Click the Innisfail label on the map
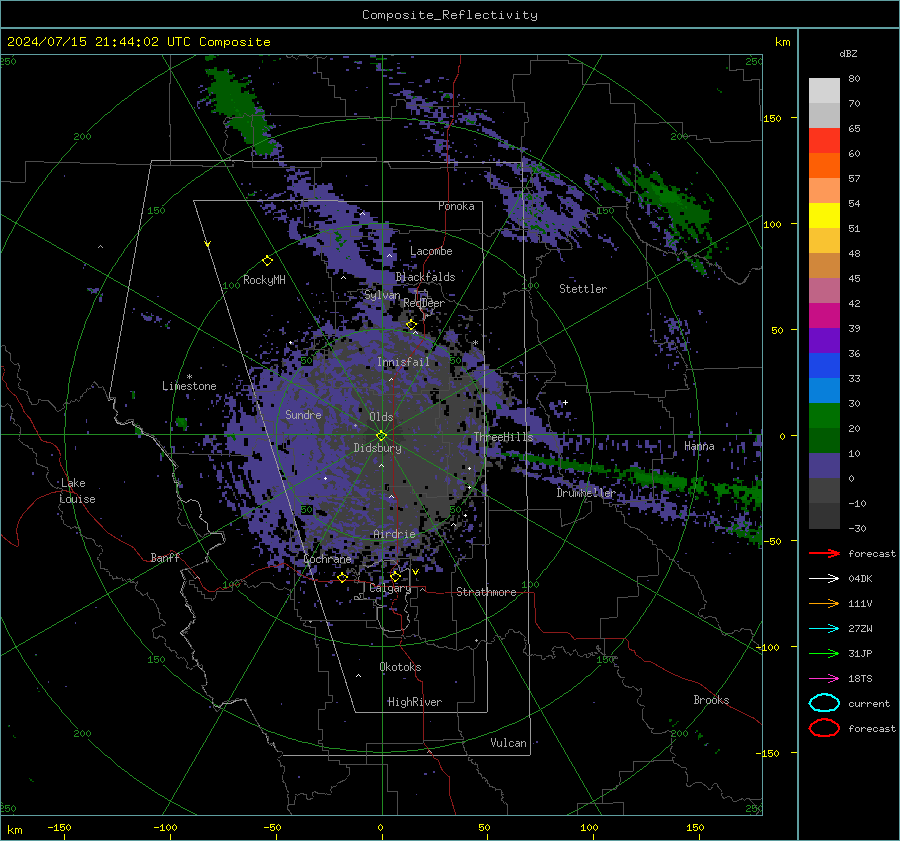The width and height of the screenshot is (900, 841). coord(403,362)
